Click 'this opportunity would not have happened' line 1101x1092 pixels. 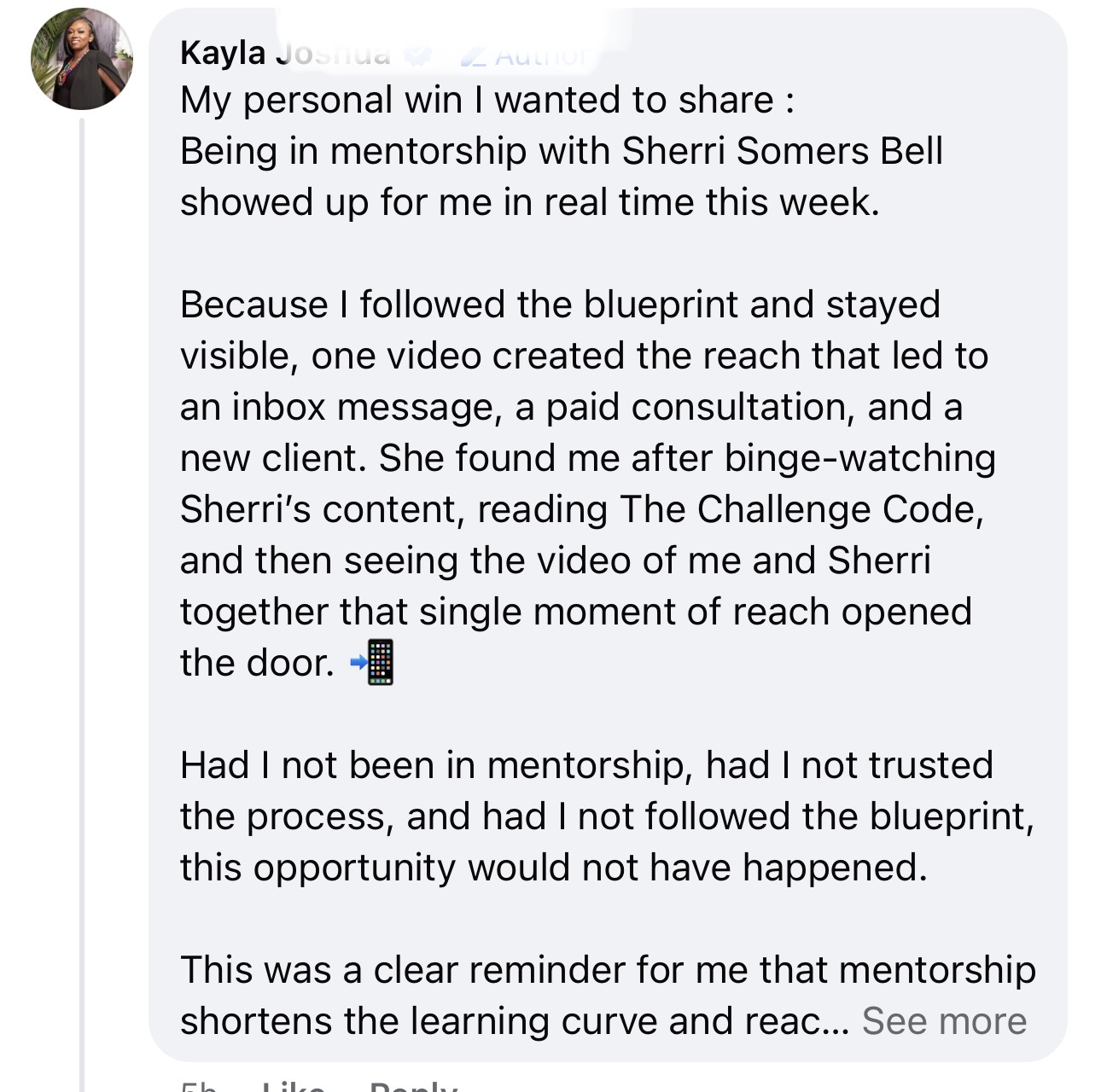coord(552,868)
